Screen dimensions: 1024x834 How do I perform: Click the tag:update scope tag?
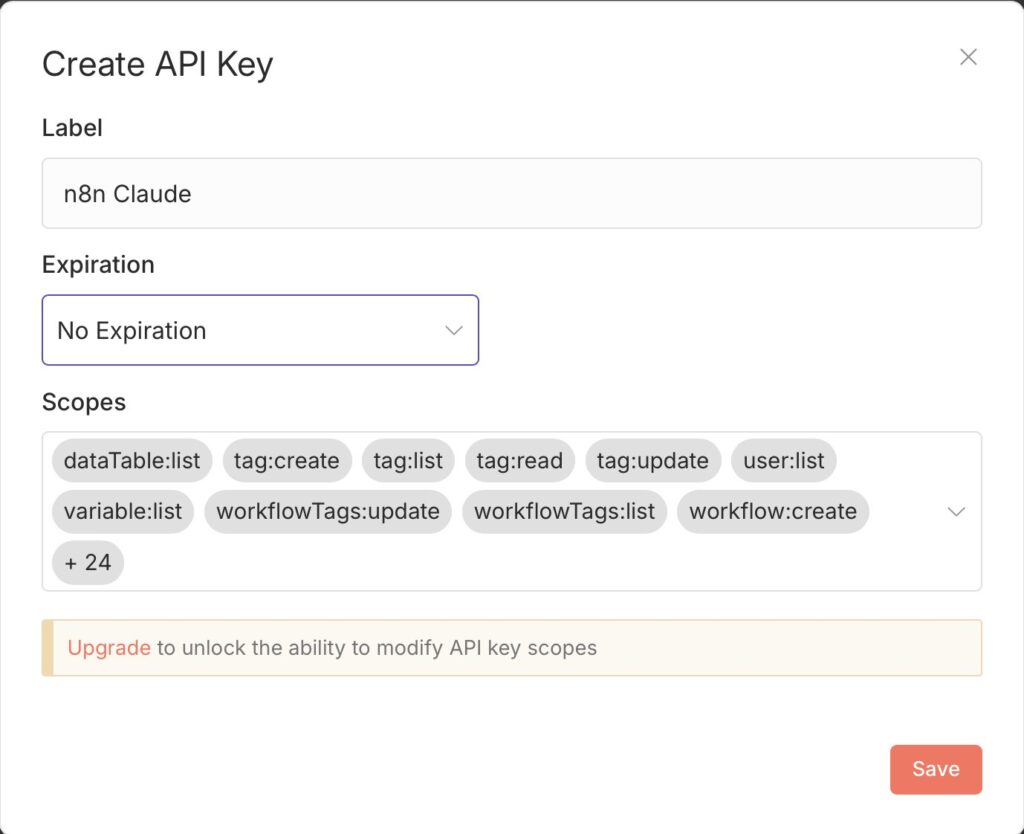click(652, 460)
